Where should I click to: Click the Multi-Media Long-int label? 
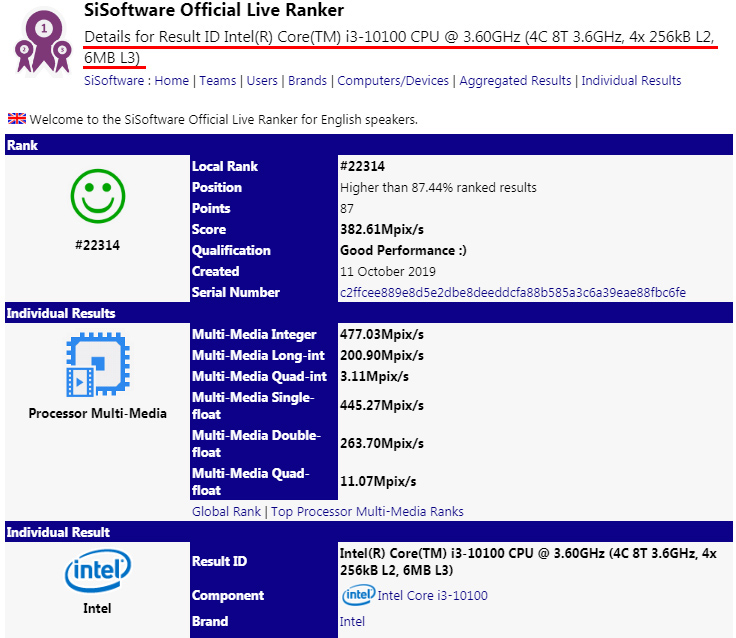click(258, 355)
